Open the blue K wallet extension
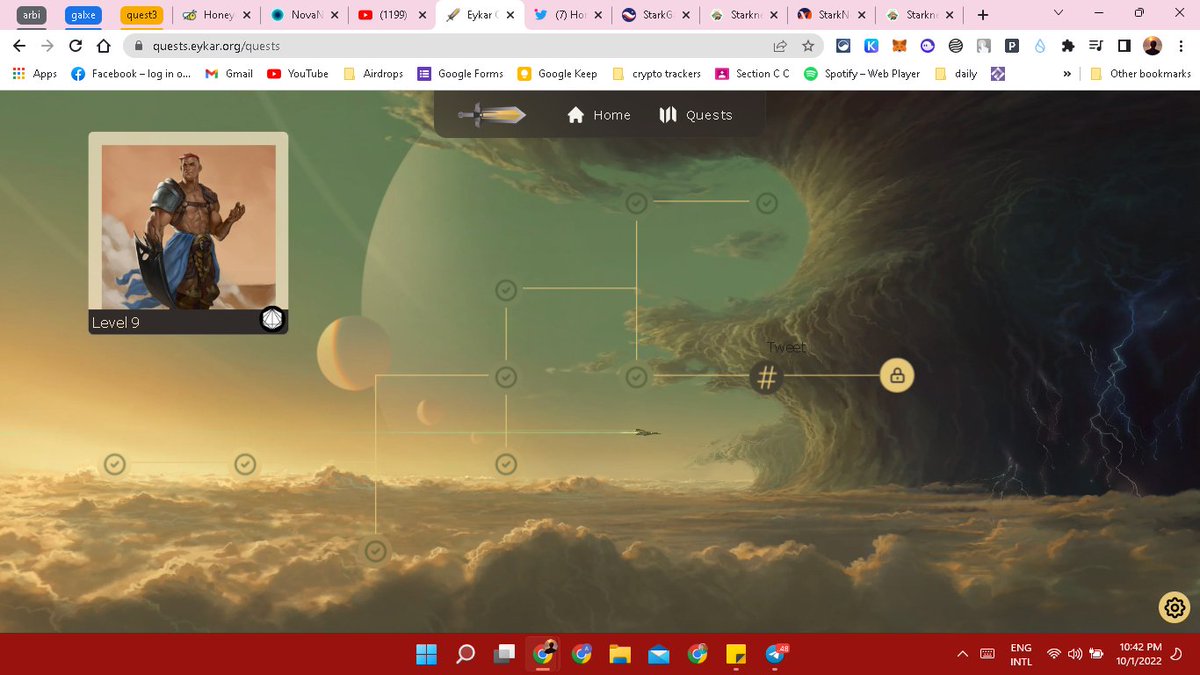Viewport: 1200px width, 675px height. [x=872, y=46]
